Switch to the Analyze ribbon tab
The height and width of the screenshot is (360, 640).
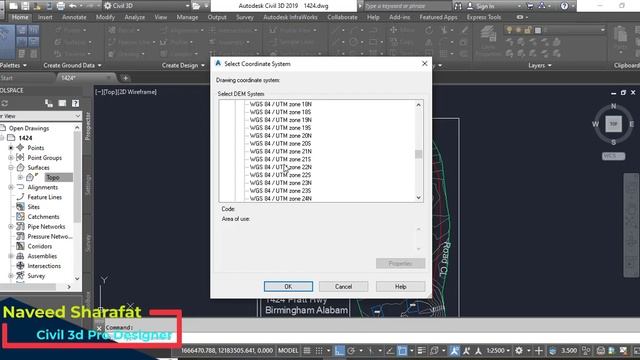[x=135, y=17]
